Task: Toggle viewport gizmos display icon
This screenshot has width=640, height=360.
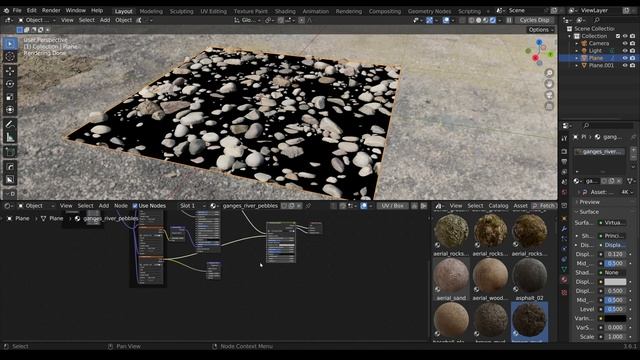Action: point(429,20)
